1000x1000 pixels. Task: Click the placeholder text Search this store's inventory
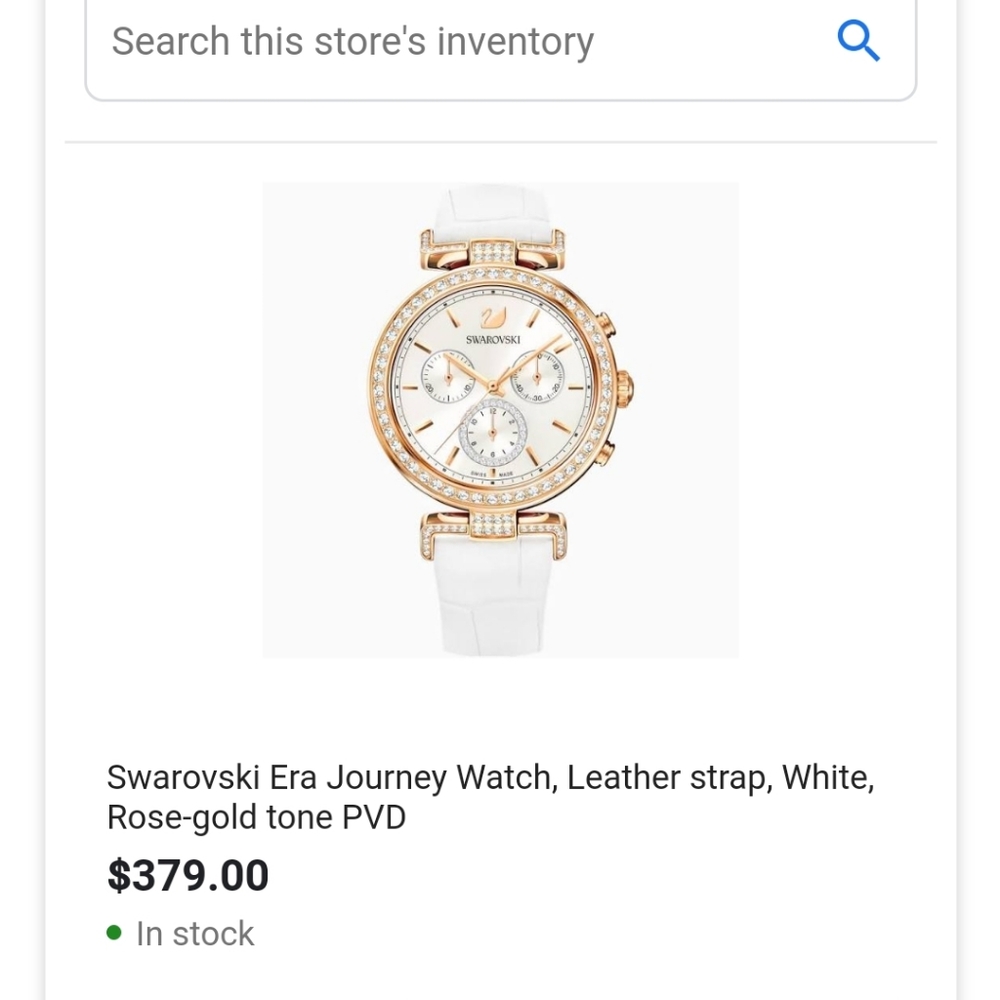click(352, 41)
